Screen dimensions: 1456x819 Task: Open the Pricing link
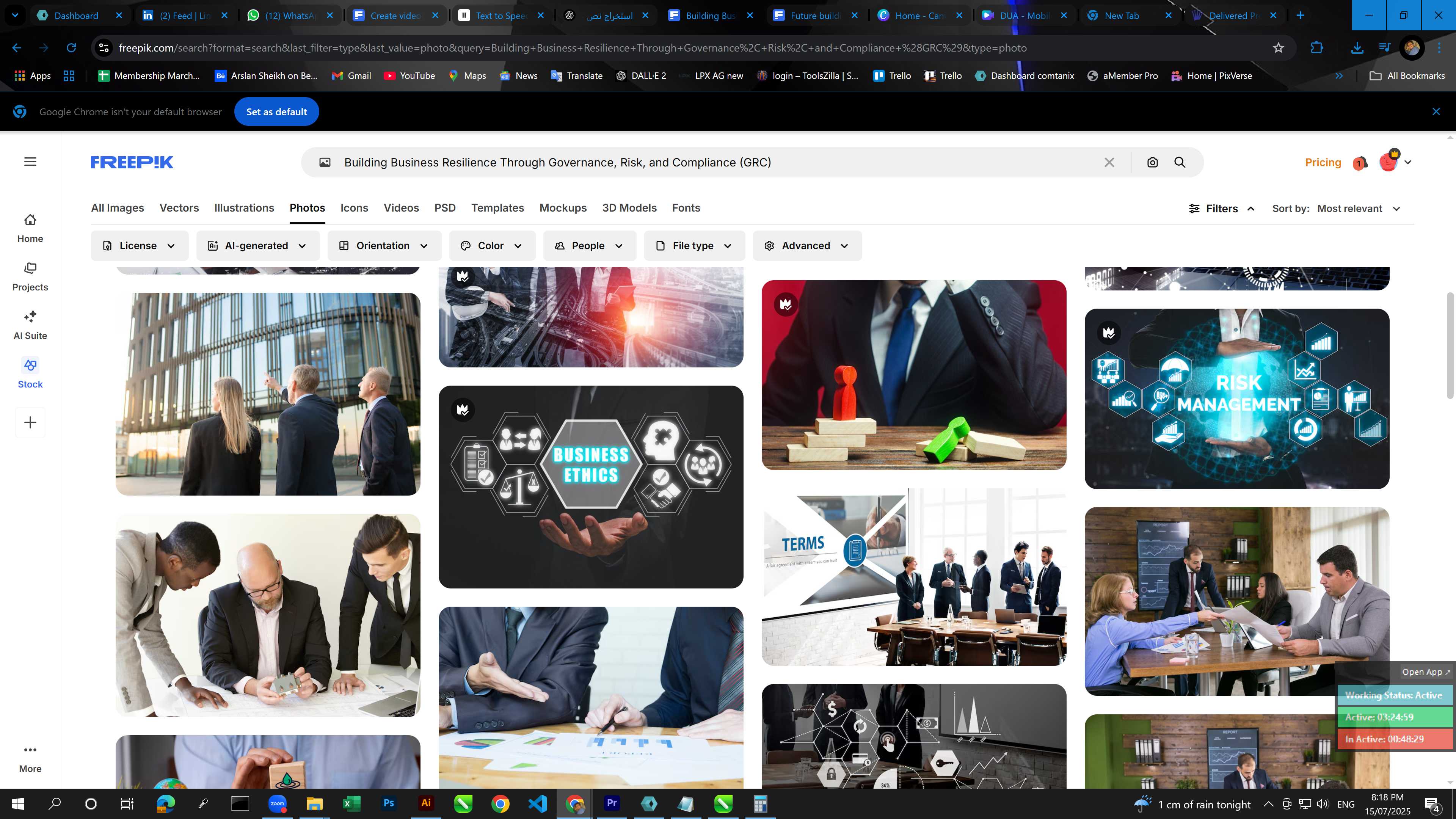point(1323,163)
